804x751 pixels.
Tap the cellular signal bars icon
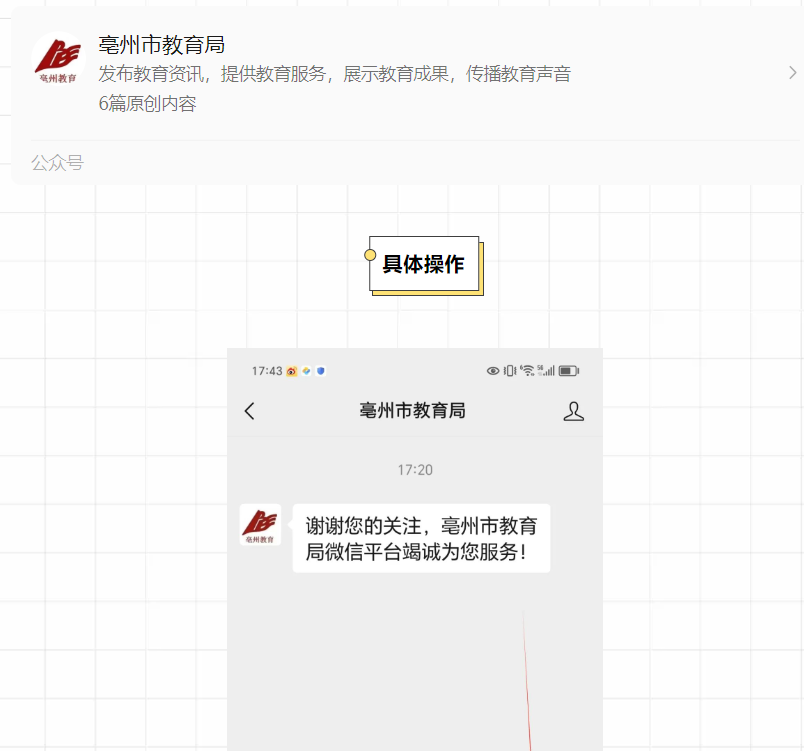[547, 371]
